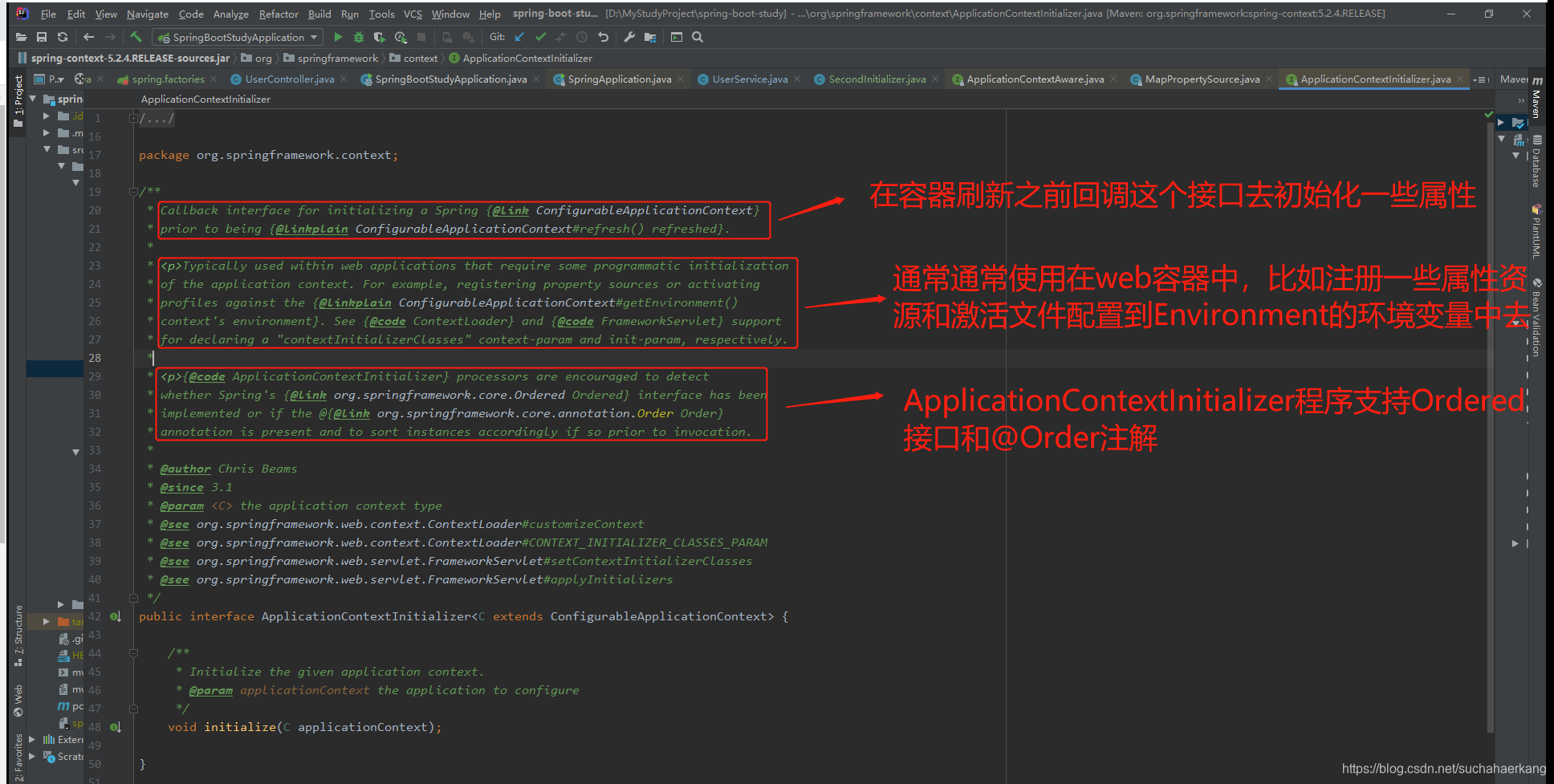Viewport: 1554px width, 784px height.
Task: Revert changes with the Git rollback icon
Action: tap(603, 37)
